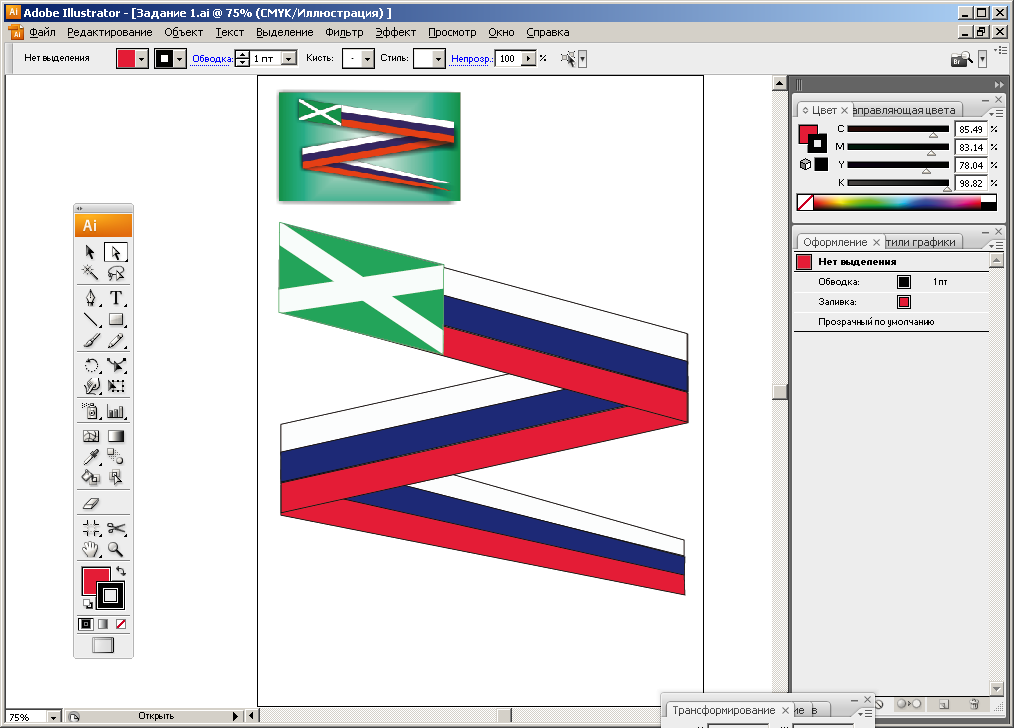The image size is (1014, 728).
Task: Select the Line Segment tool
Action: point(91,319)
